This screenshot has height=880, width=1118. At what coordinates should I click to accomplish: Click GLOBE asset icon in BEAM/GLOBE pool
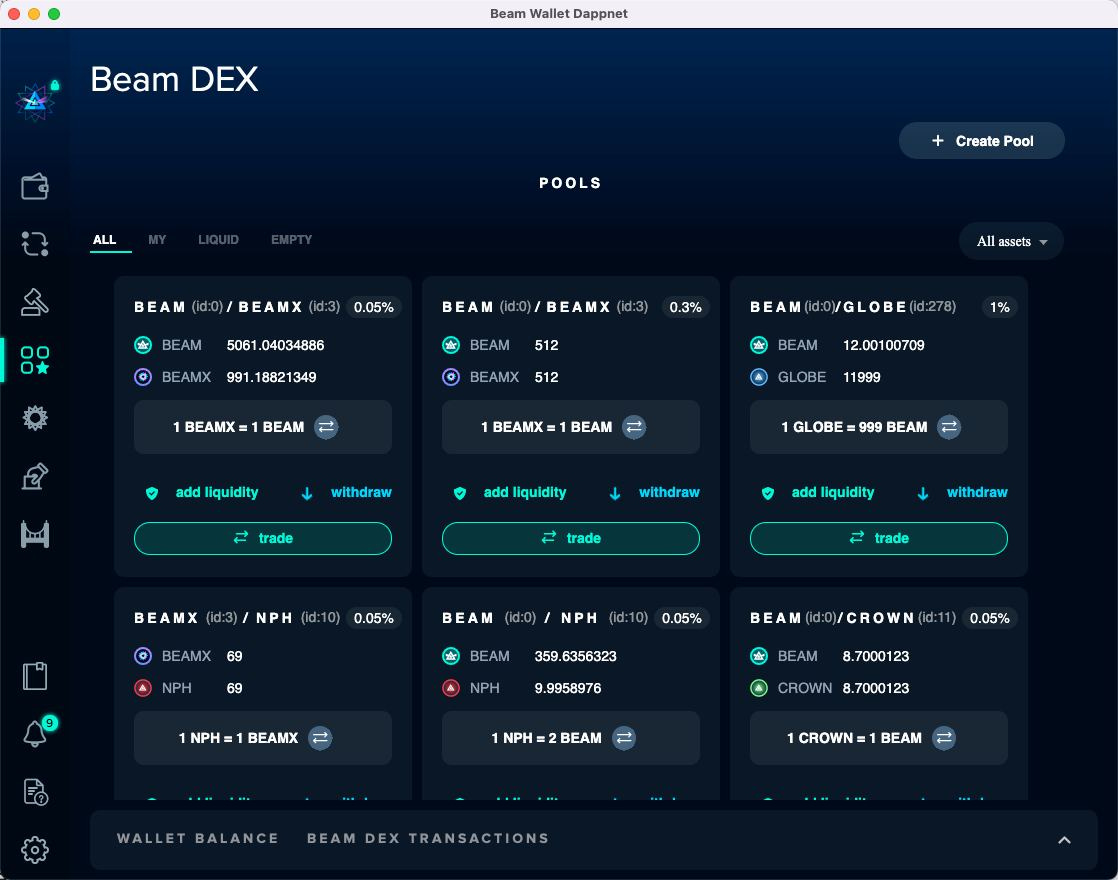pyautogui.click(x=759, y=377)
